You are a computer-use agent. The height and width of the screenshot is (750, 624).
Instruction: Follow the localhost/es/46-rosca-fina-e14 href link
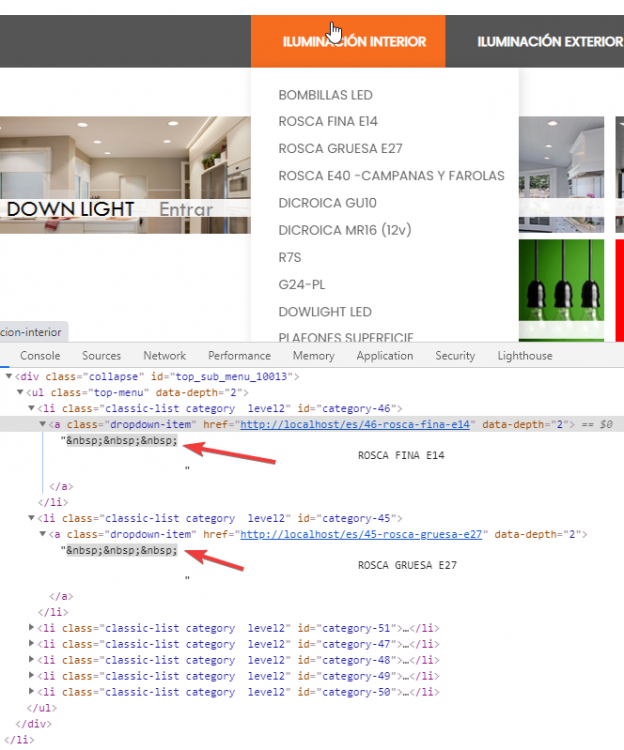coord(355,424)
